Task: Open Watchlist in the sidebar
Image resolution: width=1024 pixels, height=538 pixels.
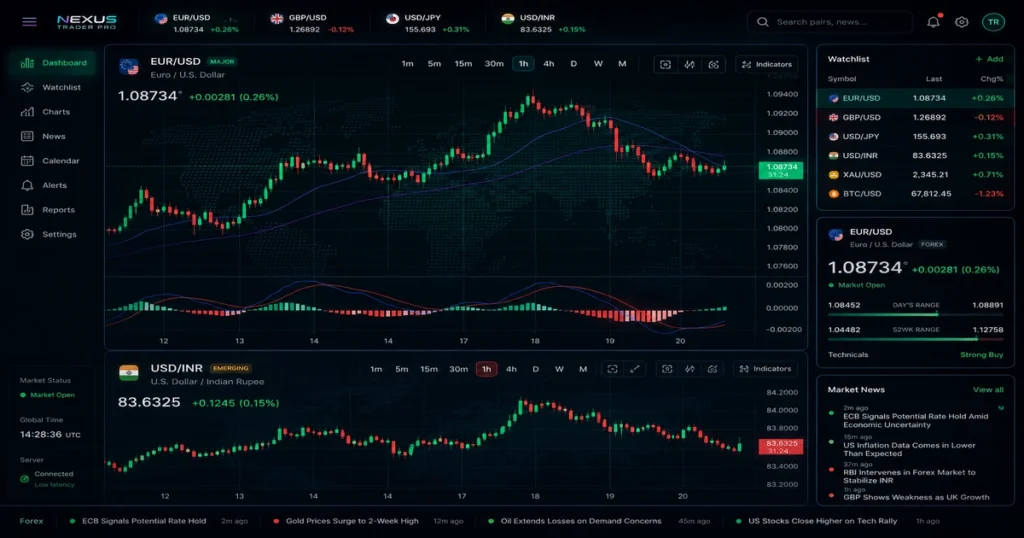Action: (x=52, y=87)
